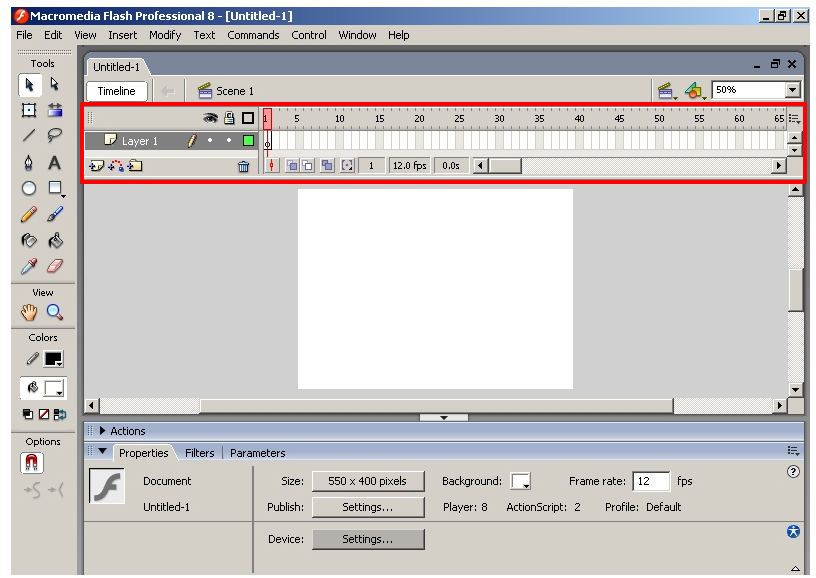The image size is (816, 578).
Task: Collapse the Properties panel triangle
Action: [x=103, y=452]
